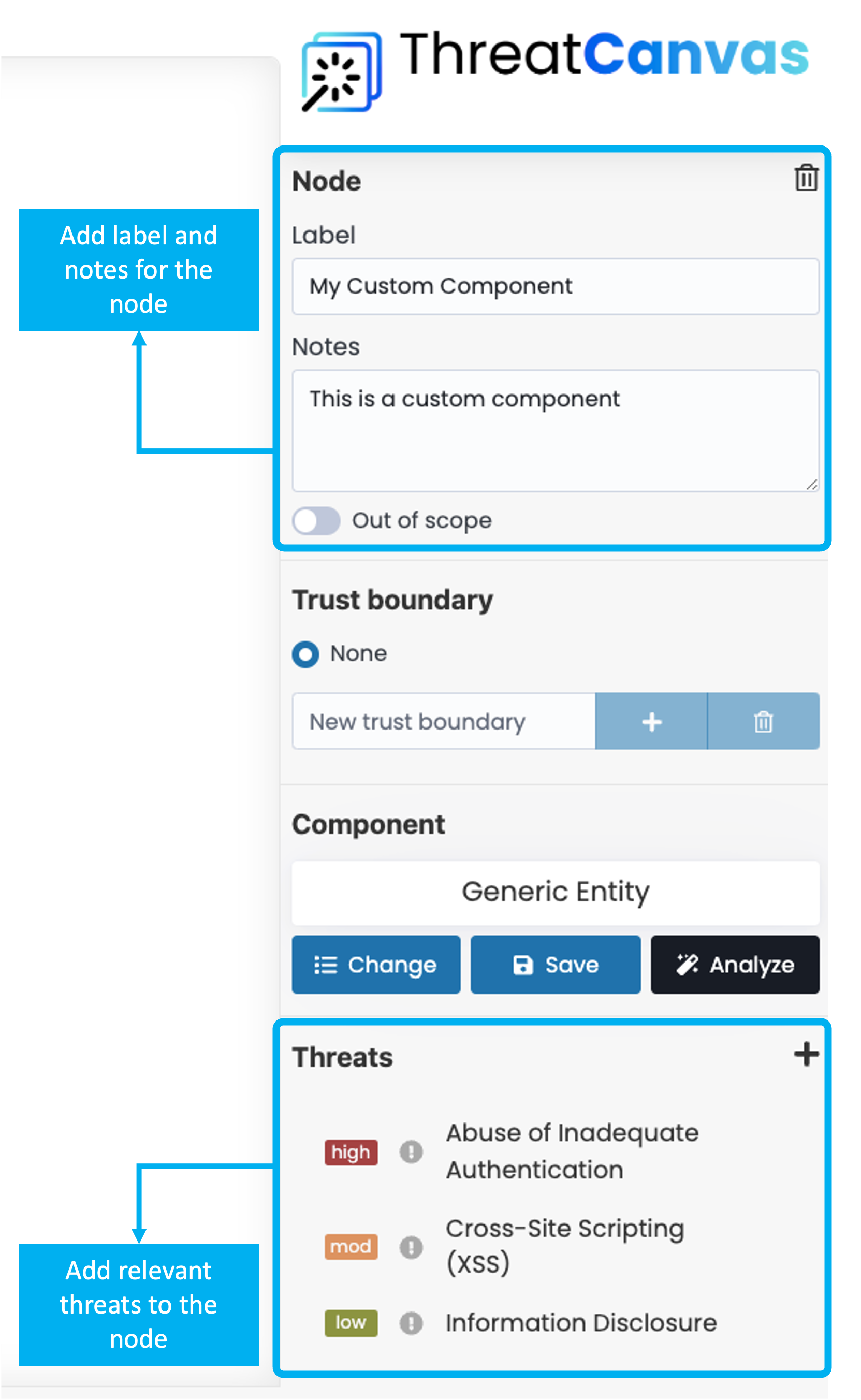Add a new threat with the plus icon
The height and width of the screenshot is (1400, 861).
(x=806, y=1055)
